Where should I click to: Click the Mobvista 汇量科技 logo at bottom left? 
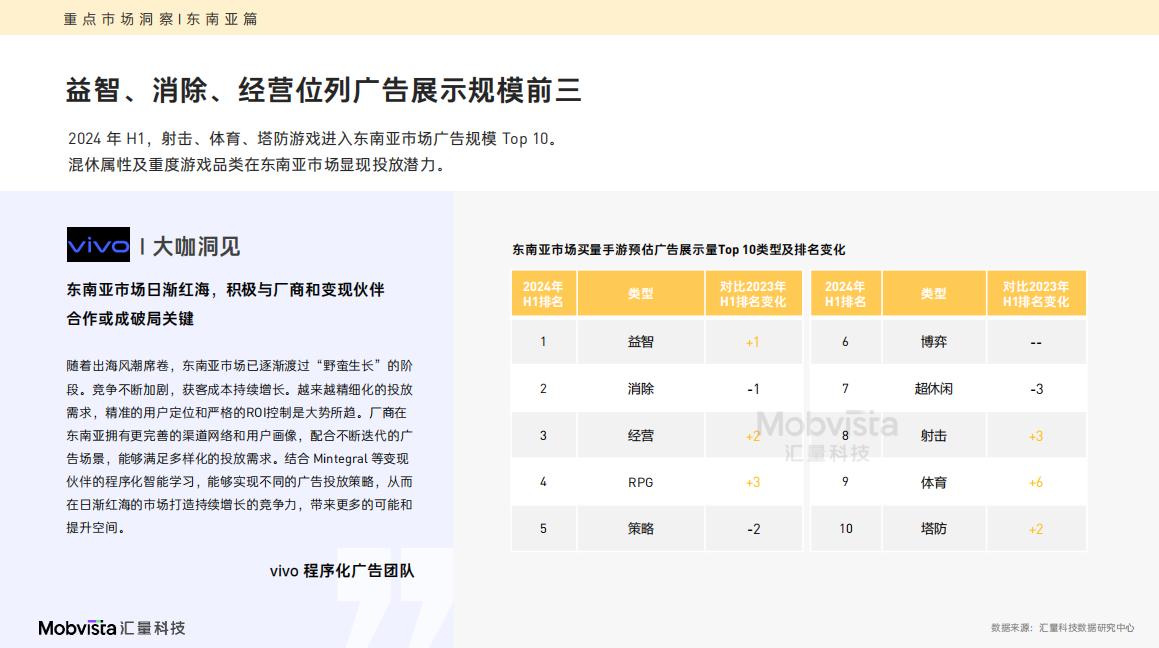point(112,628)
